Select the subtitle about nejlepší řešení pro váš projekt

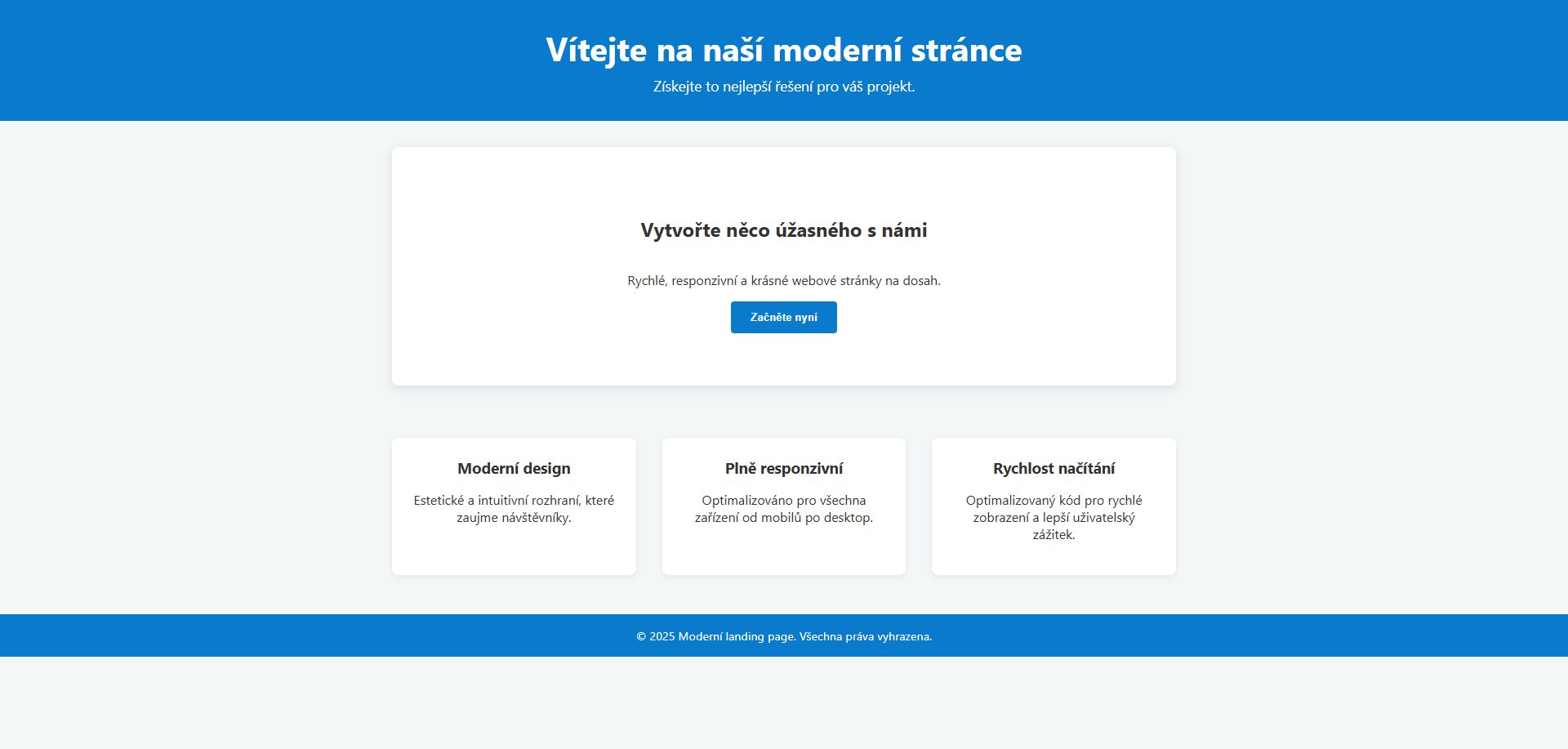[x=783, y=86]
